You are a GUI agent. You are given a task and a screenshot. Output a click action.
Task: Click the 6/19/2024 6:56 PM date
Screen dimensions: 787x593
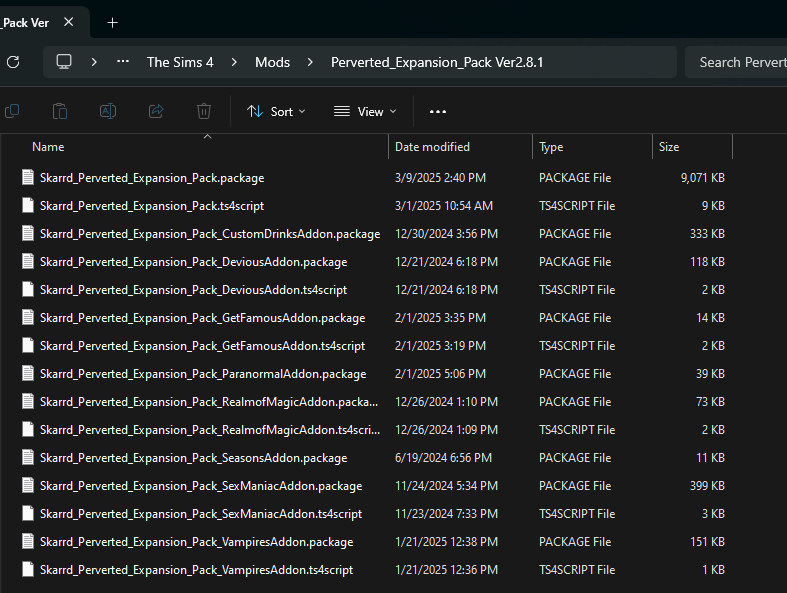443,458
